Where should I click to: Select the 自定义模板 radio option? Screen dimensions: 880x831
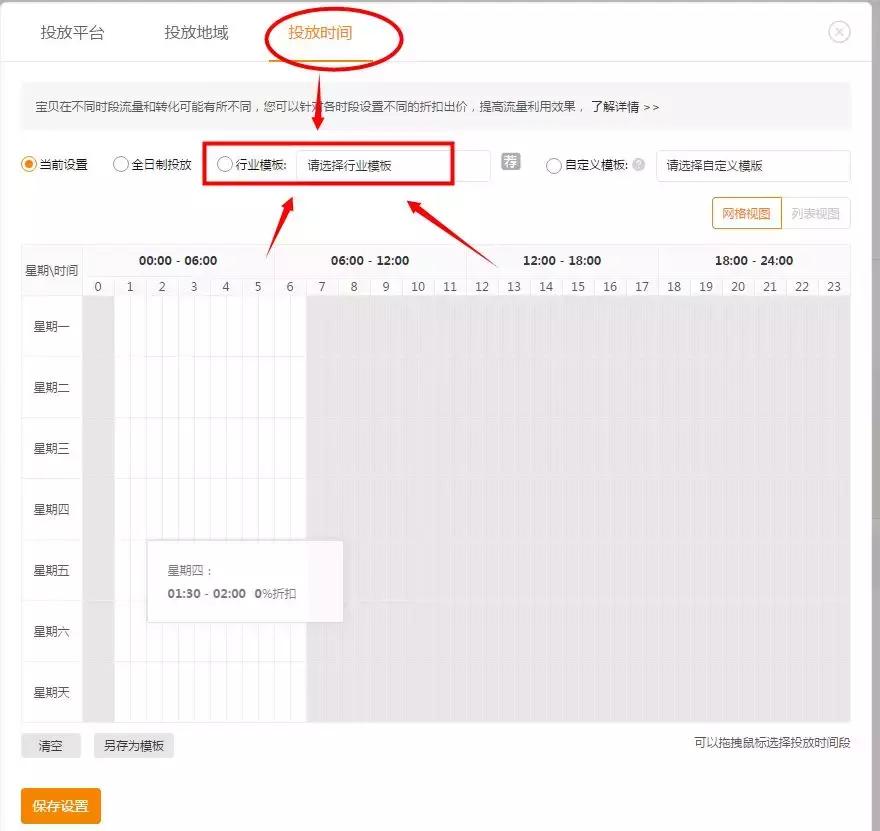point(553,164)
